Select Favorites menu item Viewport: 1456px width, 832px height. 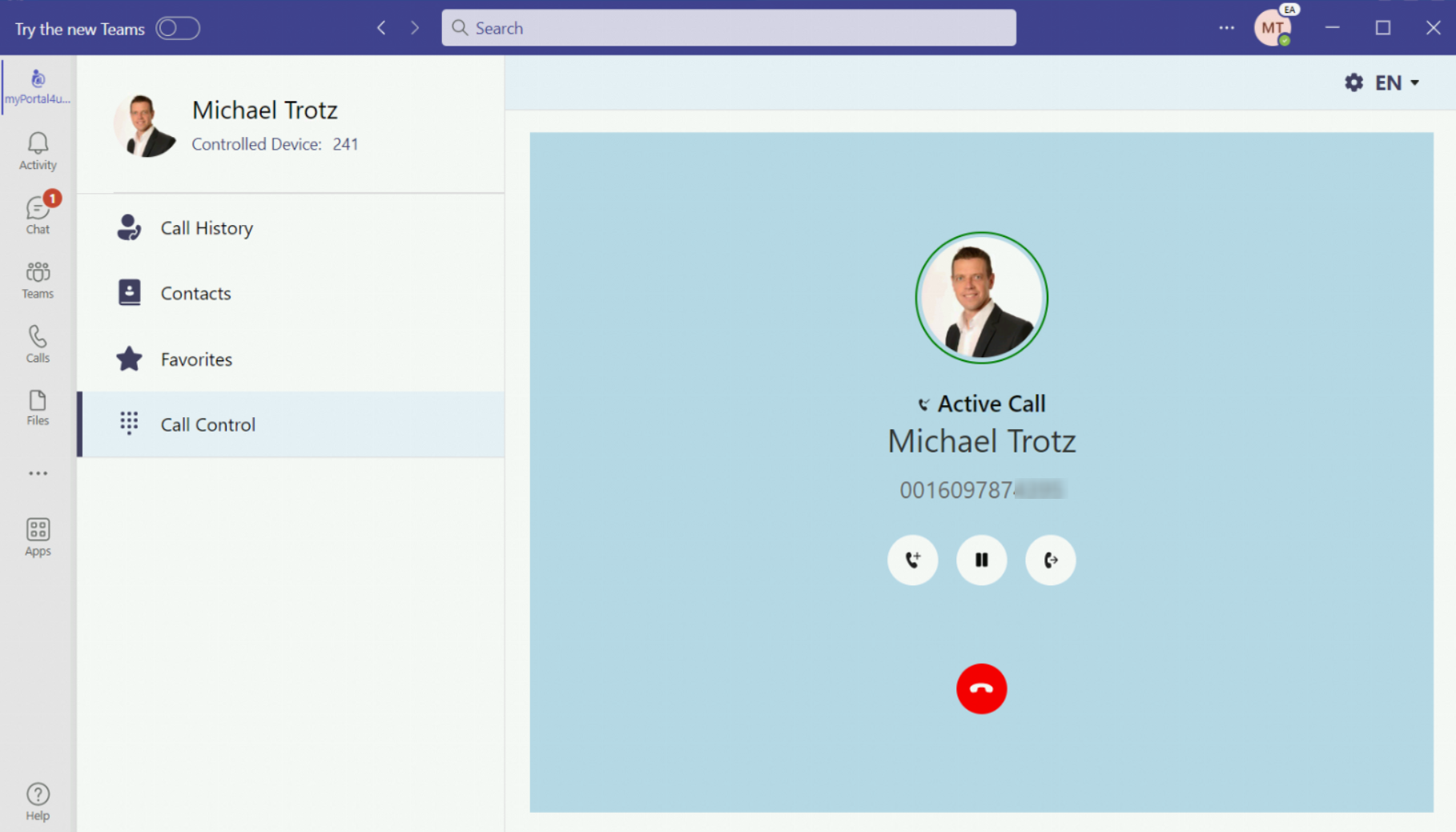(x=292, y=359)
